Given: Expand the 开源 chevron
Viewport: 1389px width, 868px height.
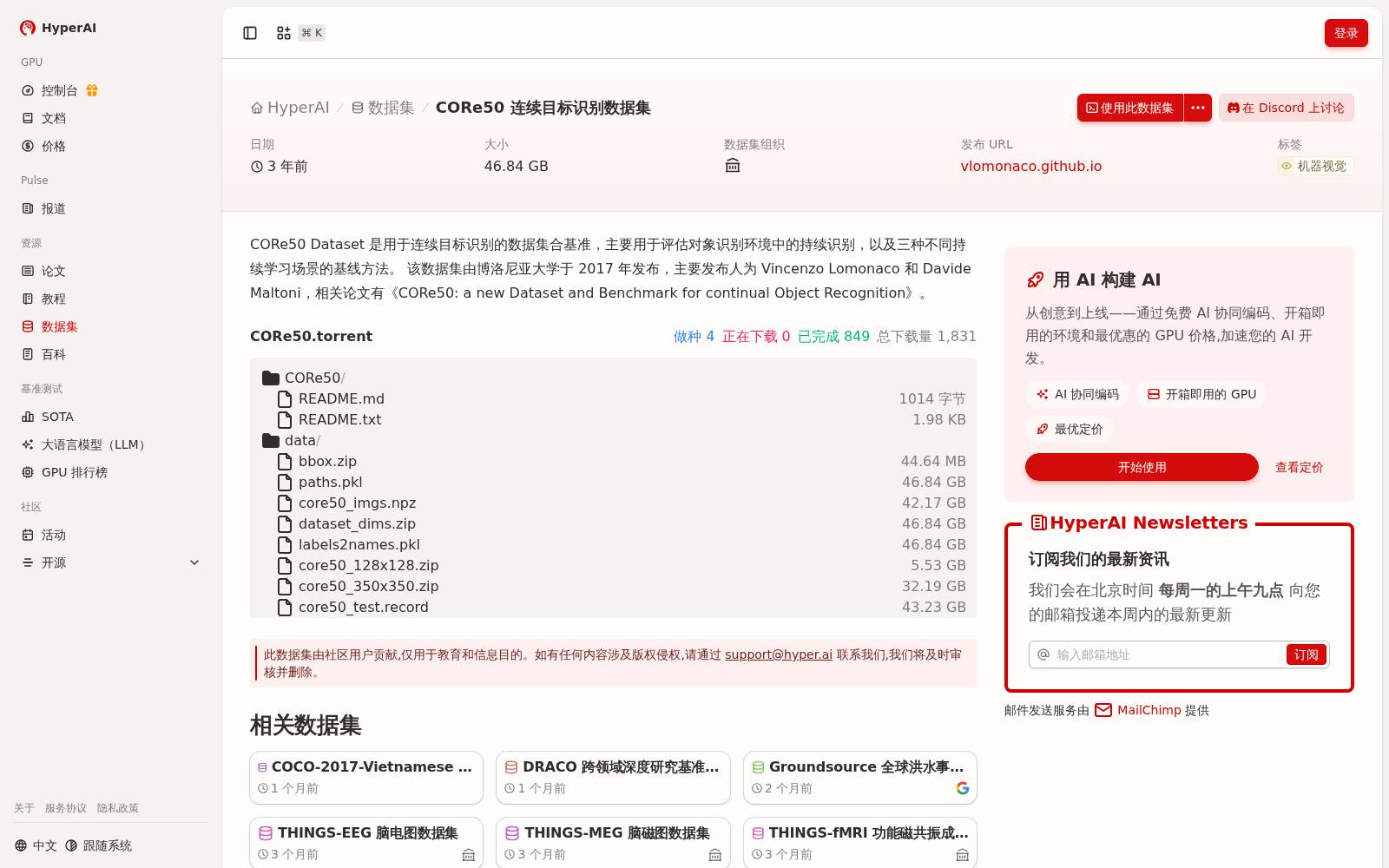Looking at the screenshot, I should [x=194, y=562].
